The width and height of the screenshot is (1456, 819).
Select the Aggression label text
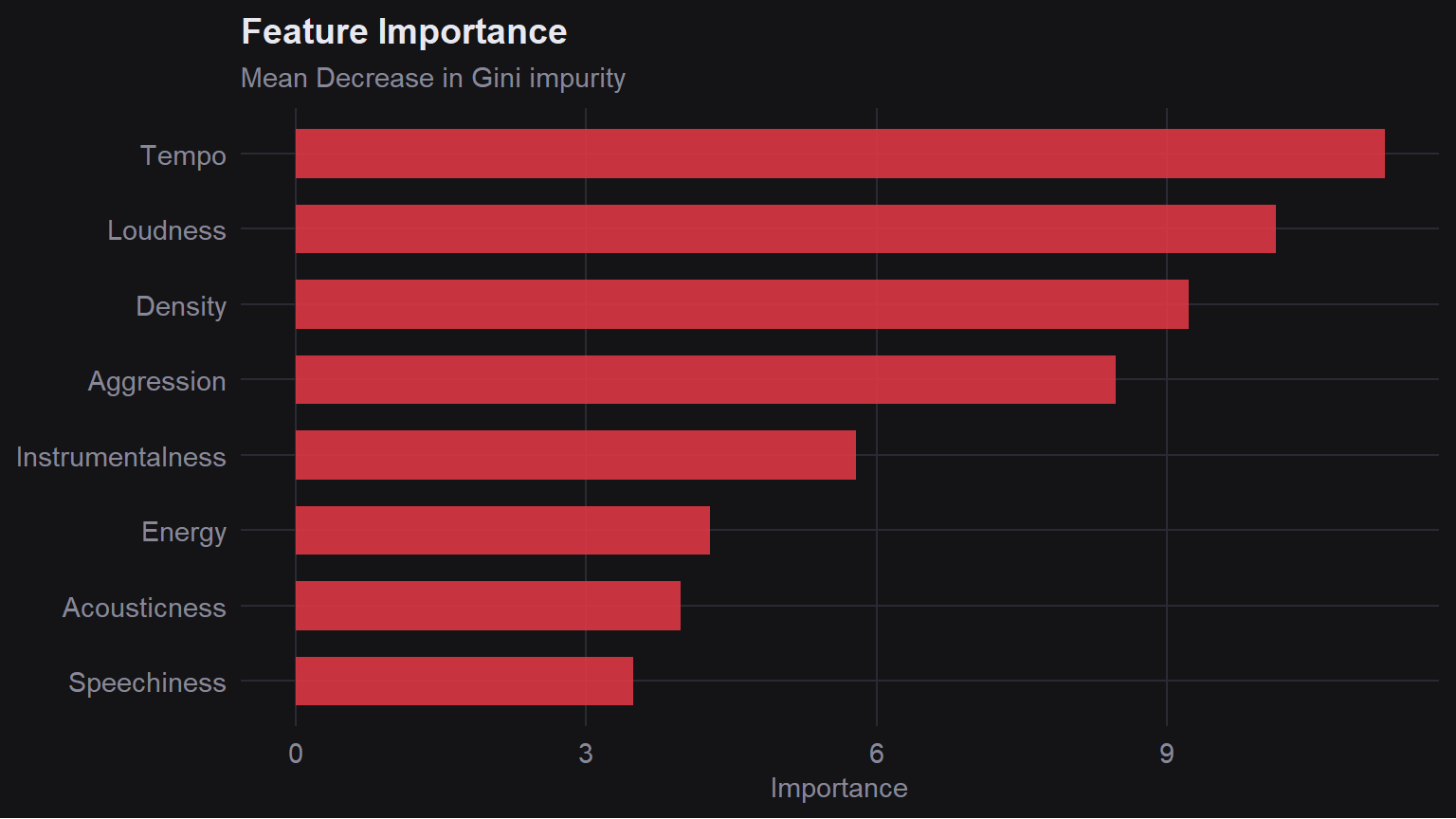click(157, 381)
